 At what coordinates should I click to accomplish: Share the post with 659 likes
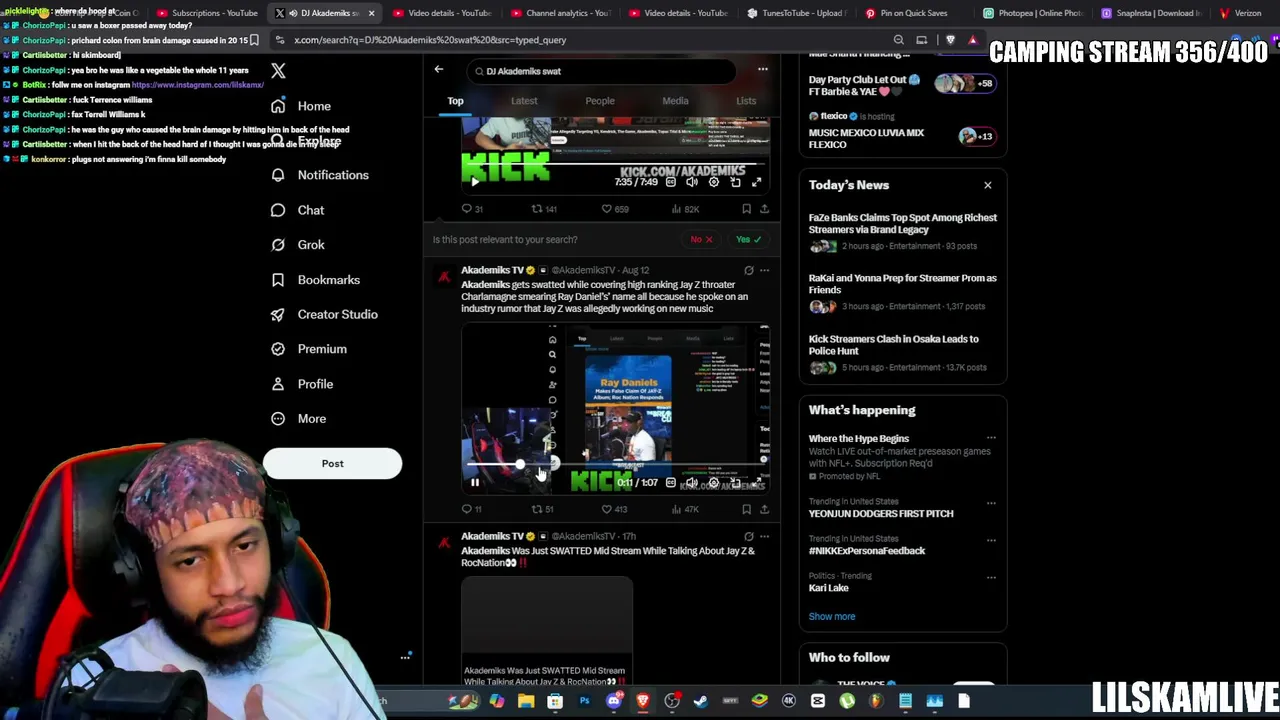click(x=765, y=209)
